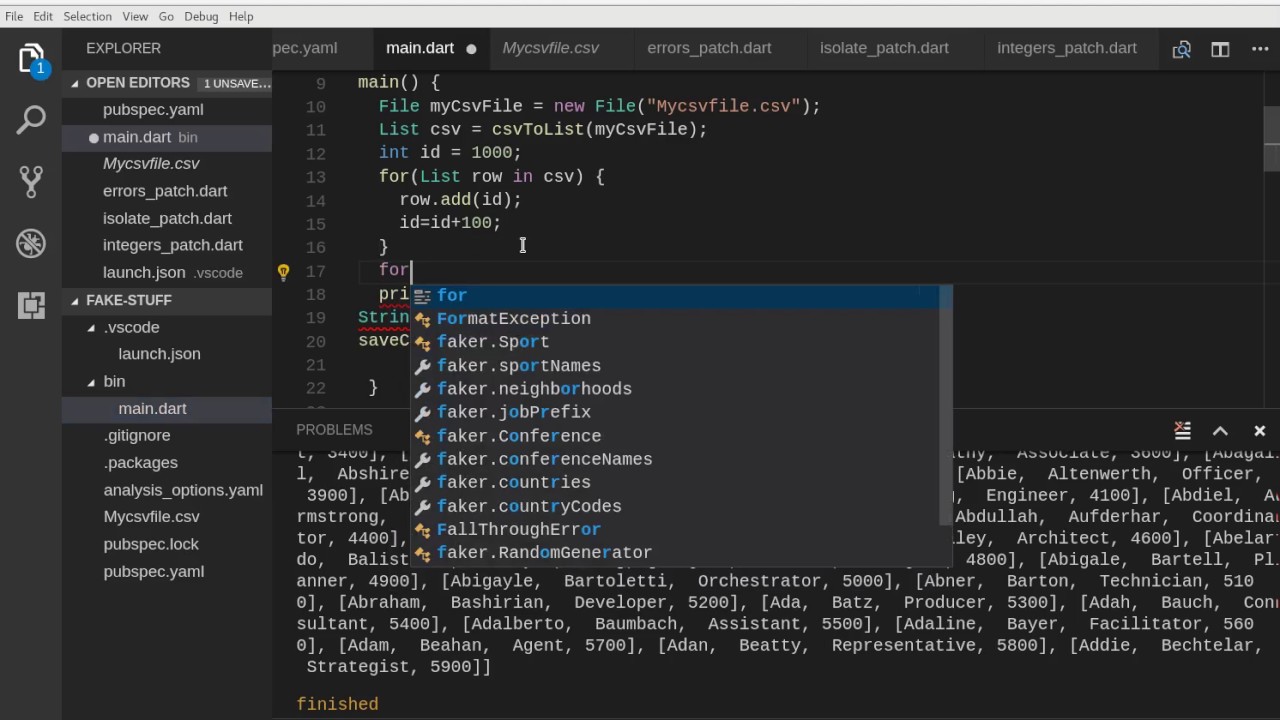The width and height of the screenshot is (1280, 720).
Task: Open analysis_options.yaml file
Action: [167, 490]
